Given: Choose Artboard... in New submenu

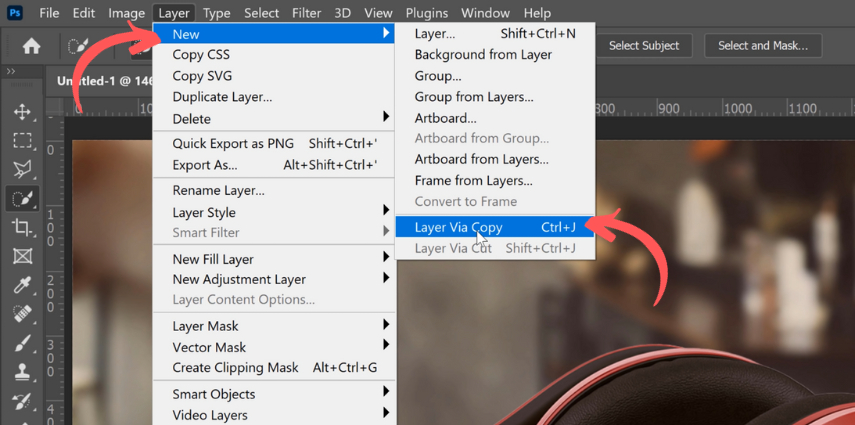Looking at the screenshot, I should (495, 118).
